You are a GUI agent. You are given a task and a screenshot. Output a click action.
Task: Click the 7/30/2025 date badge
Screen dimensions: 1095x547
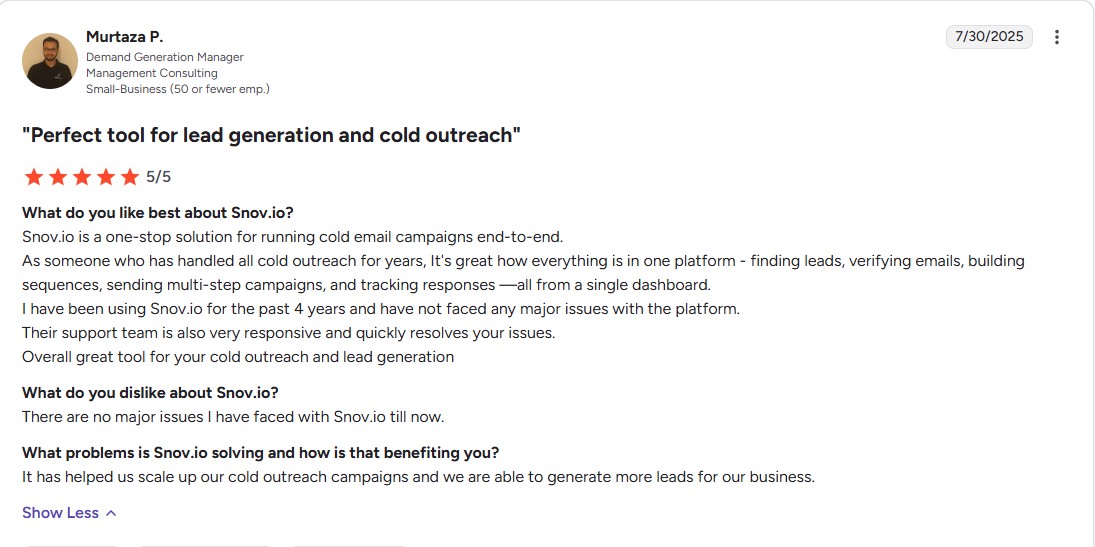tap(989, 37)
